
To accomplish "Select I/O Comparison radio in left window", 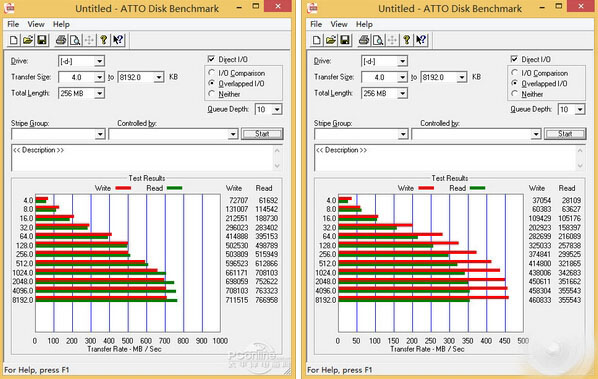I will coord(212,72).
